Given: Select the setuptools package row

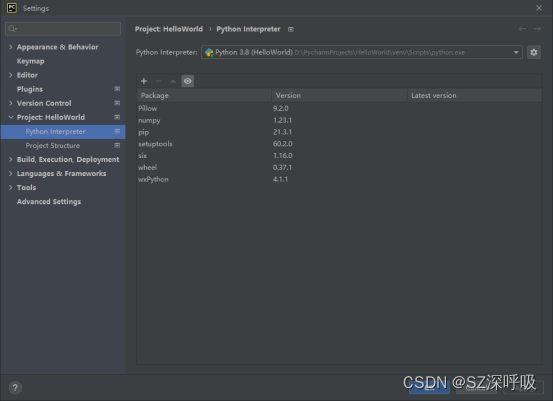Looking at the screenshot, I should (339, 144).
